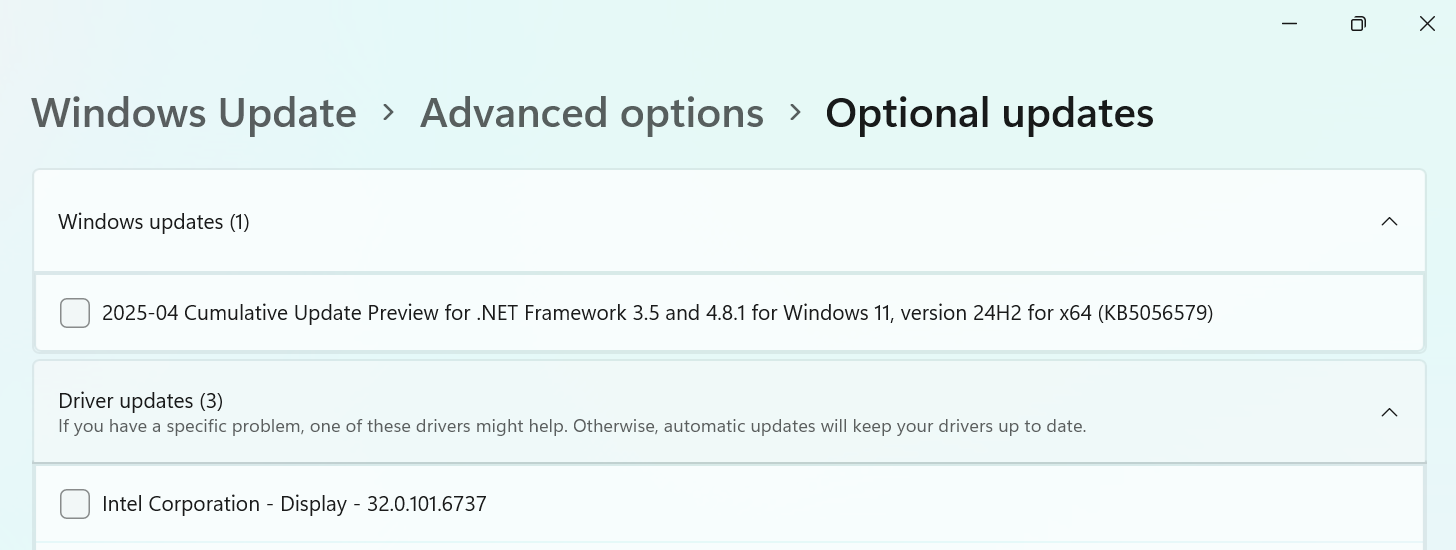The height and width of the screenshot is (550, 1456).
Task: Click chevron separator before Optional updates
Action: tap(795, 113)
